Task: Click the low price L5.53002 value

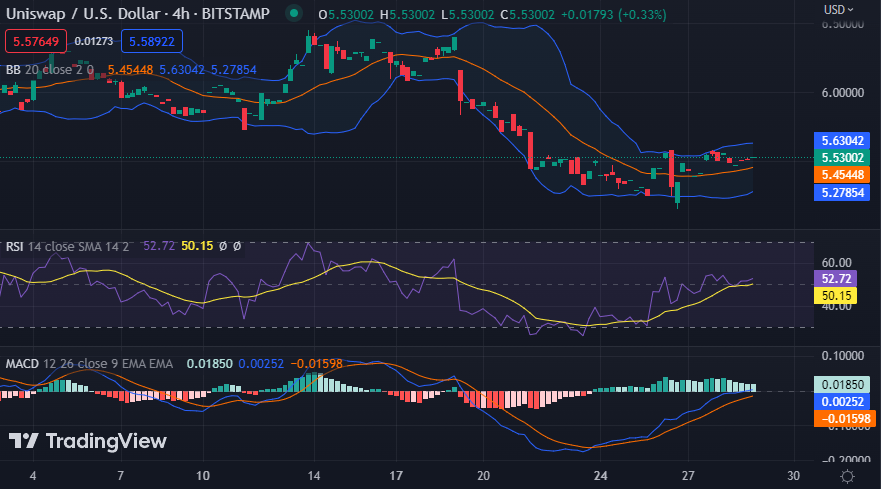Action: click(x=468, y=15)
